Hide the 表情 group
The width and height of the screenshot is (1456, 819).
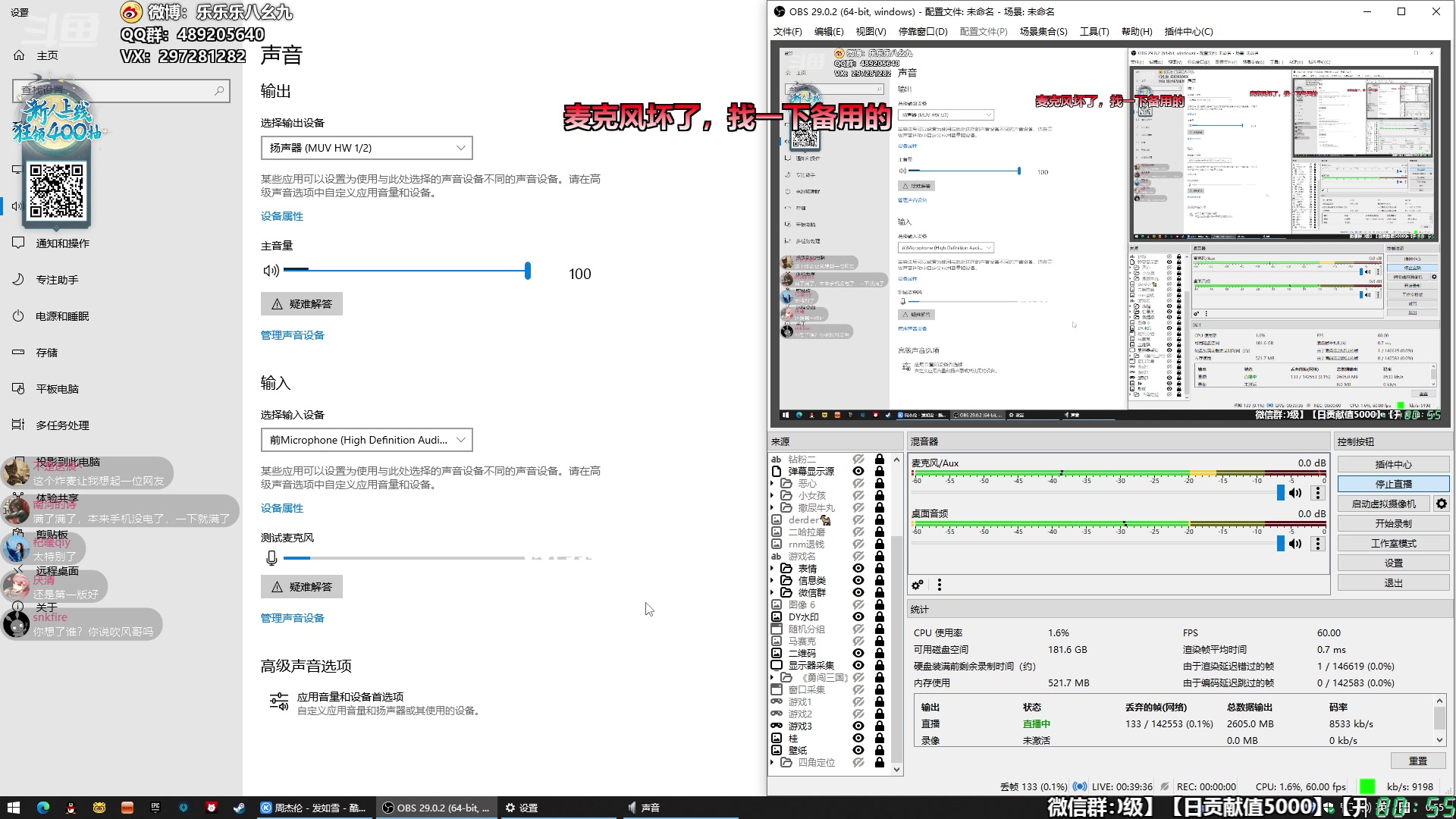coord(858,568)
